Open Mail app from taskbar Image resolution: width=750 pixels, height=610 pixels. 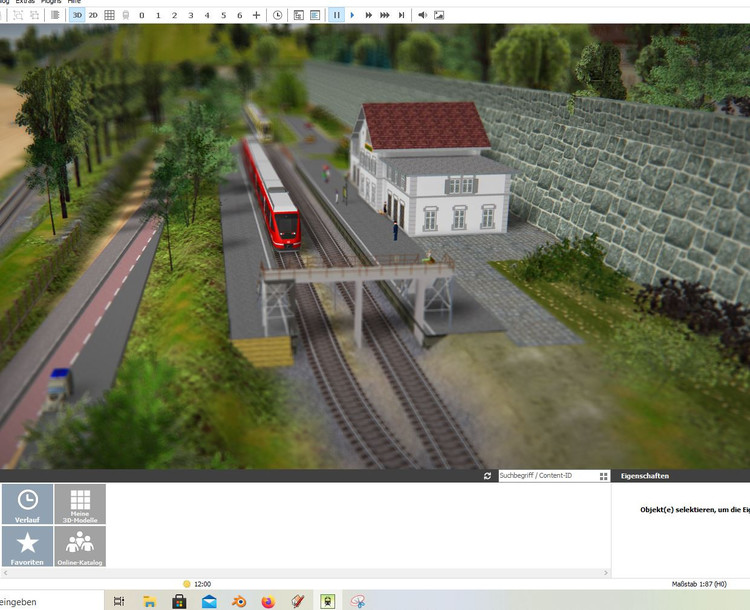(209, 601)
